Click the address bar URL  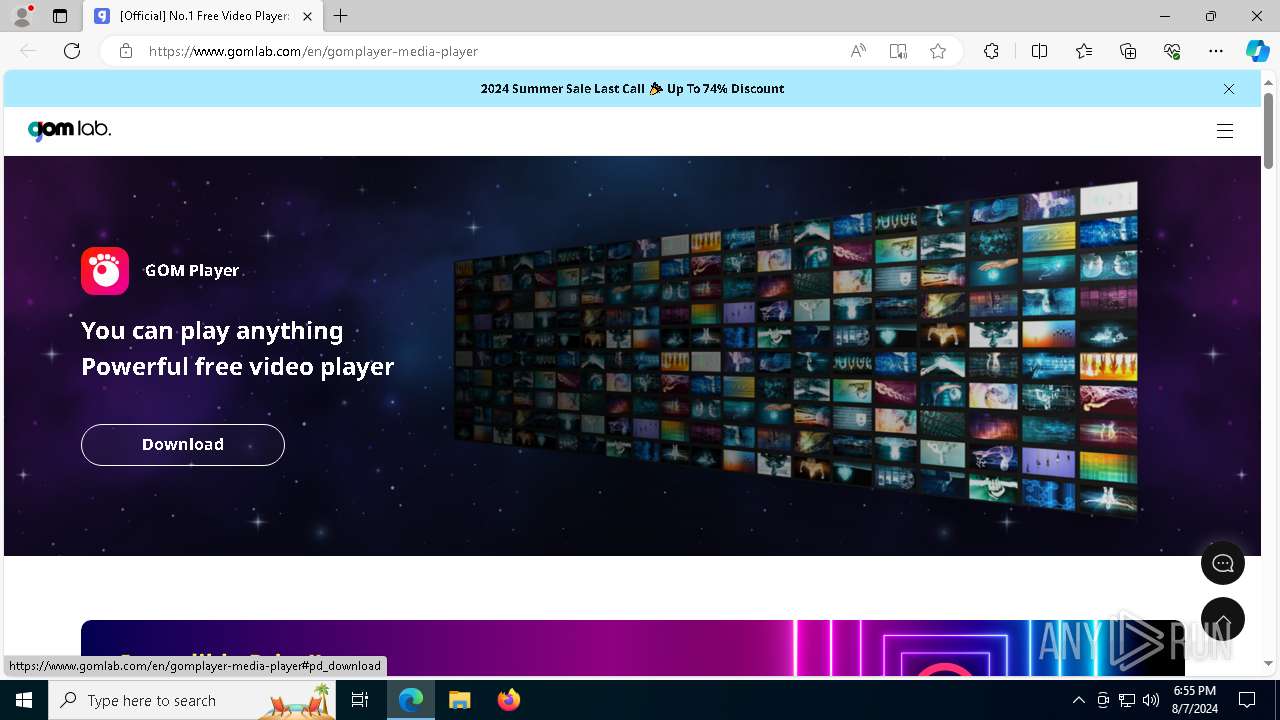[313, 51]
